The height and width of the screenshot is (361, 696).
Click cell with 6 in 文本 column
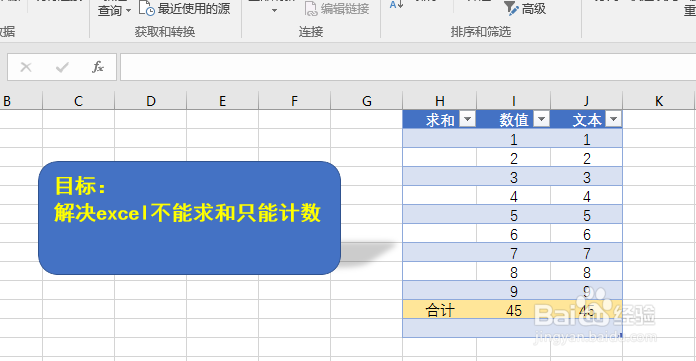tap(586, 234)
